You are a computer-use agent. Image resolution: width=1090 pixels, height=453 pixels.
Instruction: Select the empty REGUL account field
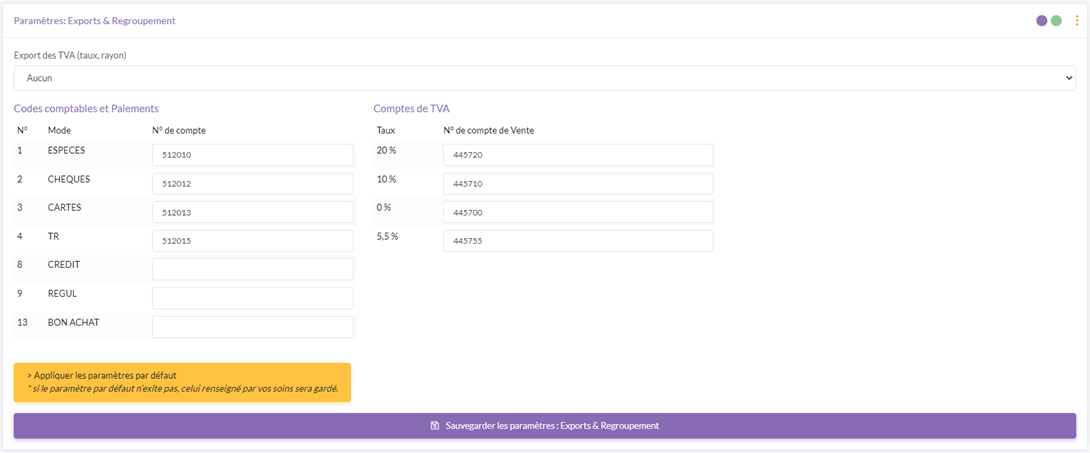(252, 298)
